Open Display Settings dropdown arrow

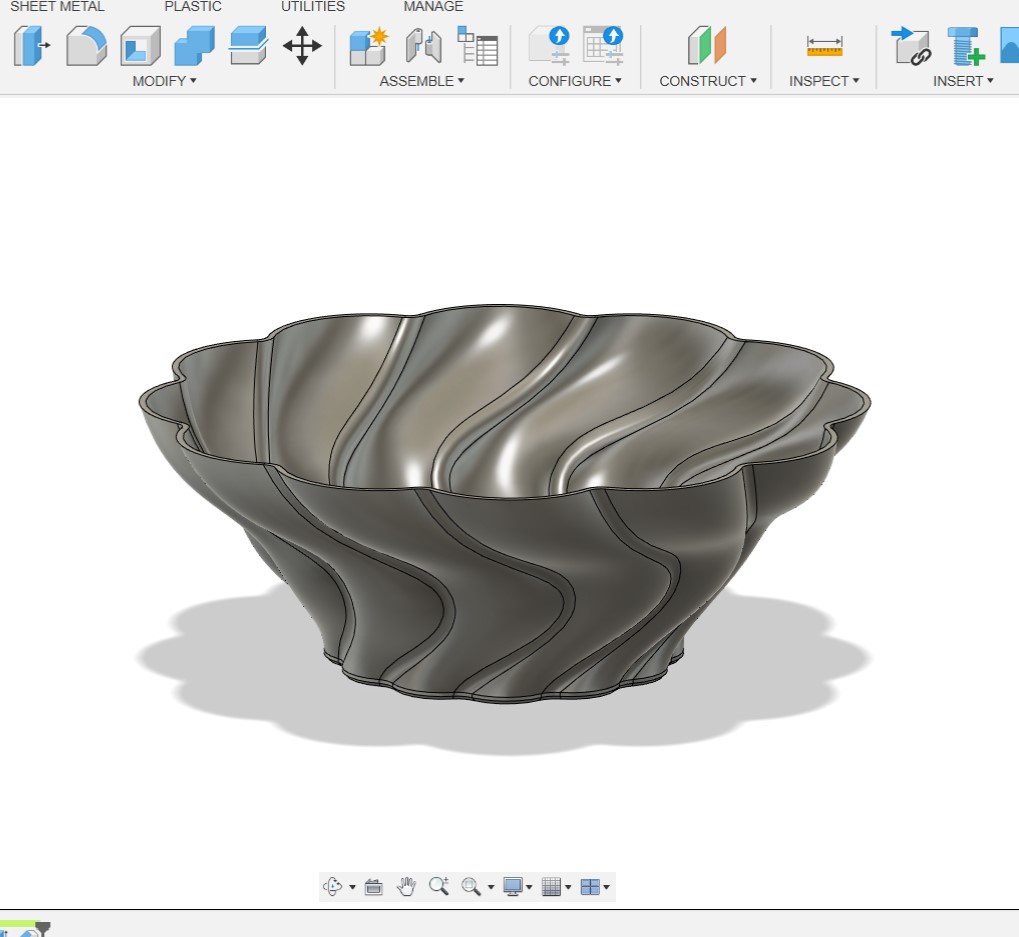529,887
